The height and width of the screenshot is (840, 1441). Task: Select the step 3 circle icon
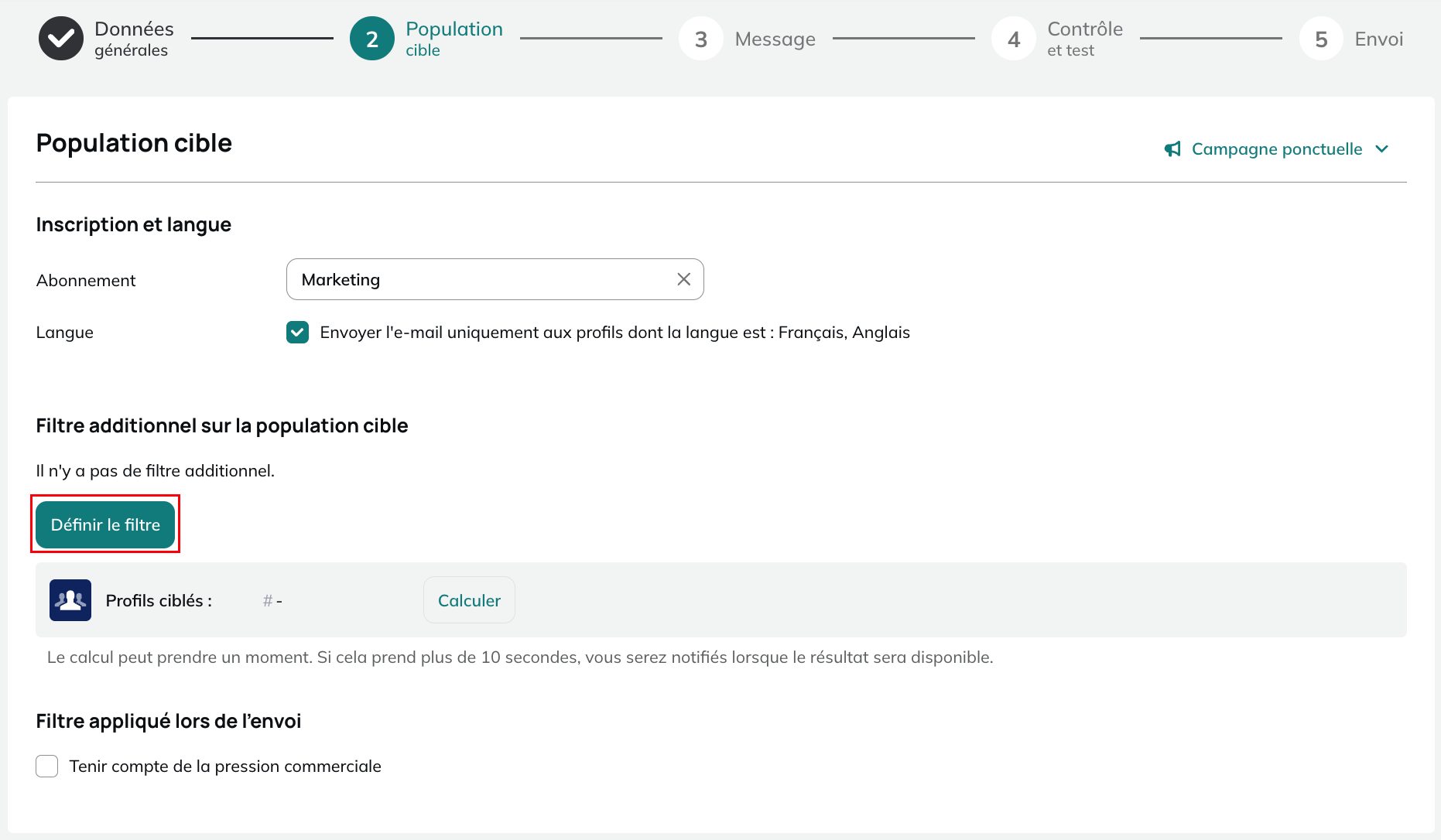701,39
